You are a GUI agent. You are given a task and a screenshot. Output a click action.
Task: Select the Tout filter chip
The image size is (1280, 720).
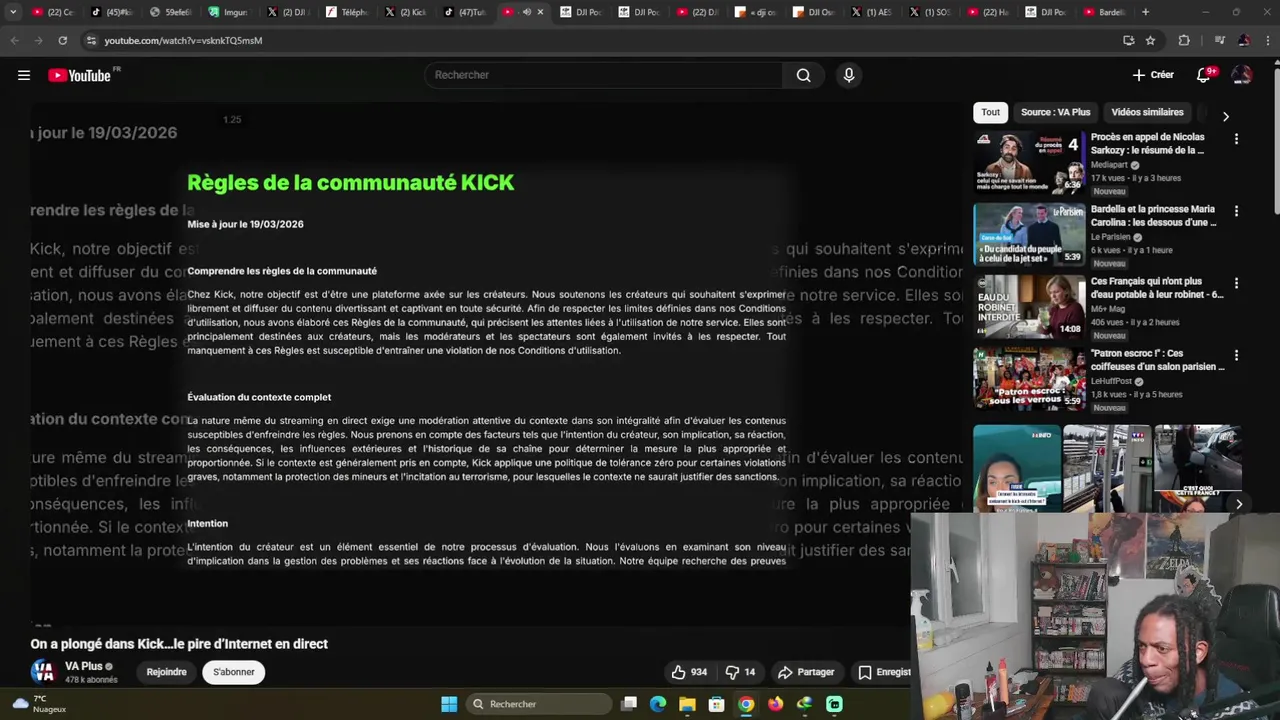click(990, 112)
